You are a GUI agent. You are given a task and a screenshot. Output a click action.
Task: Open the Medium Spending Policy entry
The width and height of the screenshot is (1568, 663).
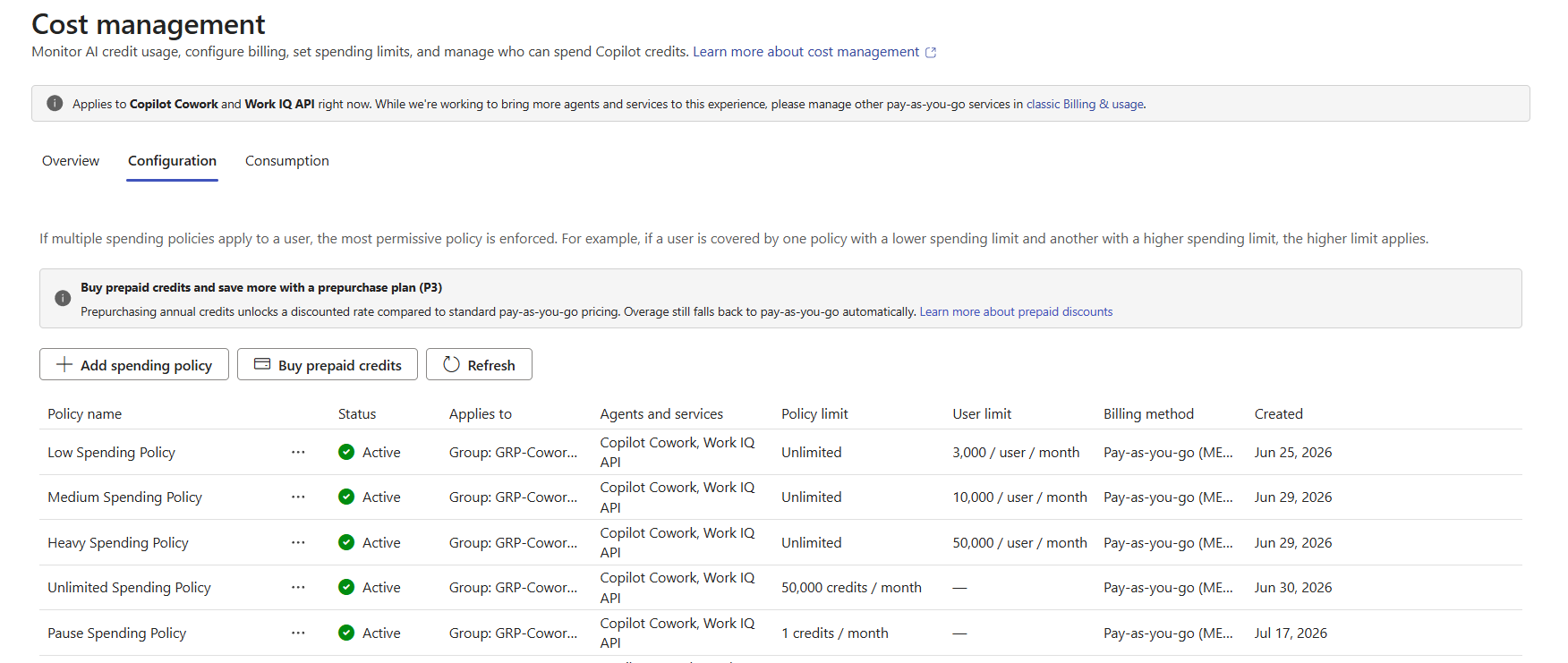pos(124,497)
